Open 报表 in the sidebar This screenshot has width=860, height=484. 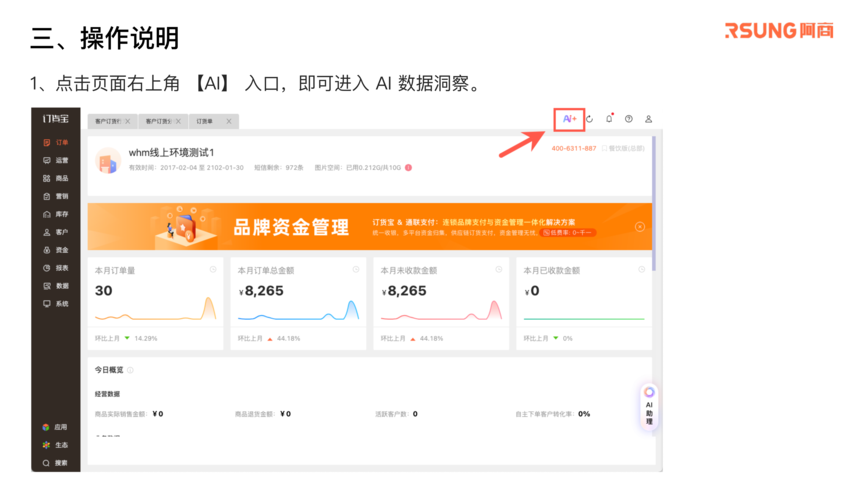point(56,268)
